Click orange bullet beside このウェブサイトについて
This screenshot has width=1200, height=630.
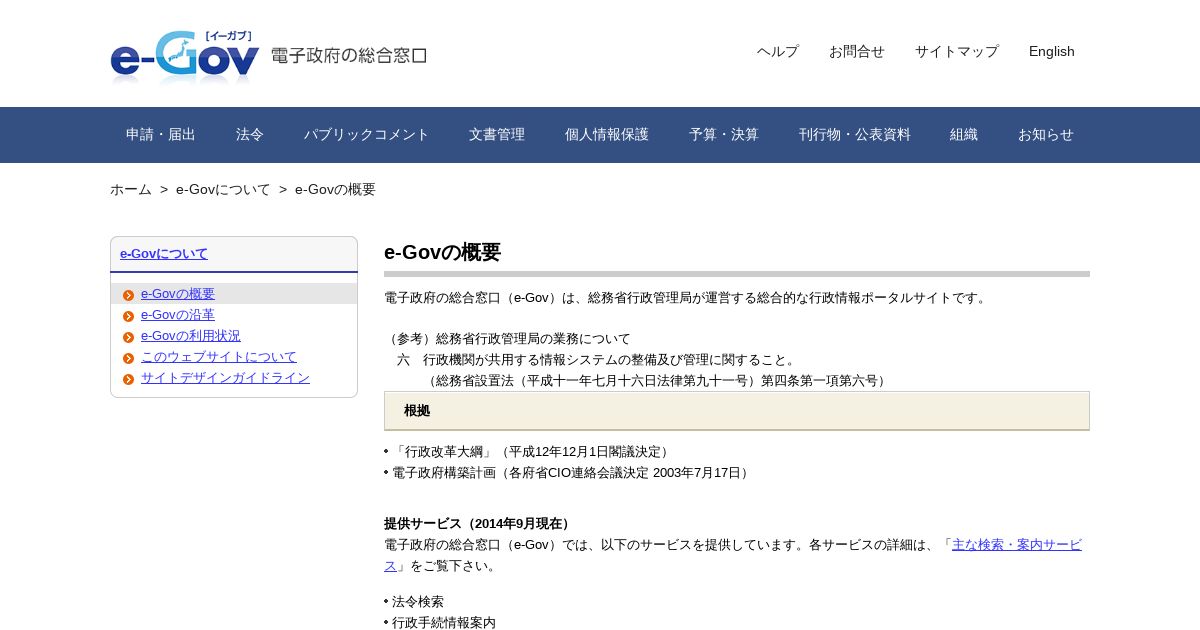click(x=128, y=358)
